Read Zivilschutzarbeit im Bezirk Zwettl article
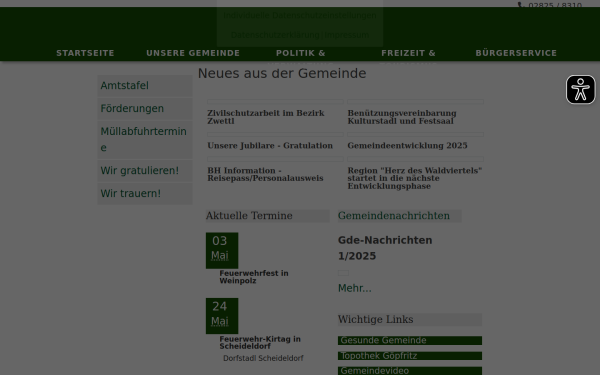 [x=266, y=117]
